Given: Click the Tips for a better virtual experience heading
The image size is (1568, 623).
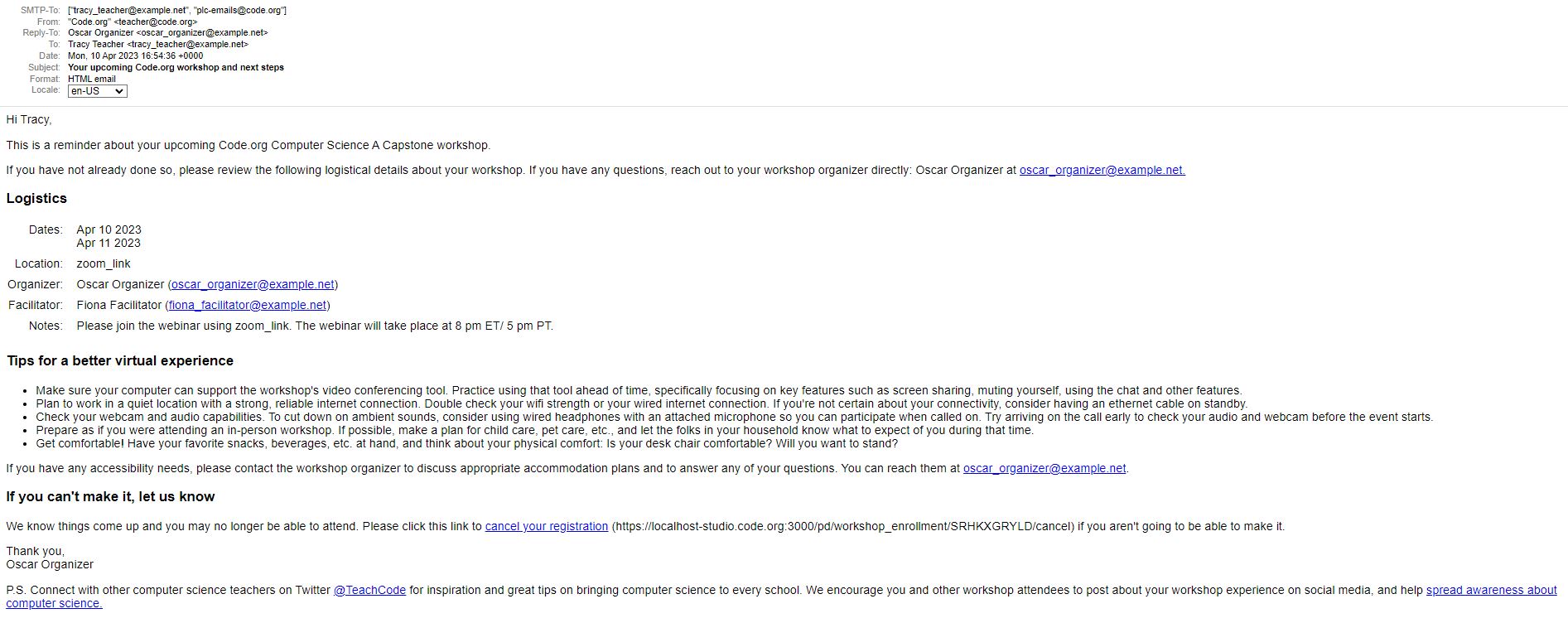Looking at the screenshot, I should [120, 360].
